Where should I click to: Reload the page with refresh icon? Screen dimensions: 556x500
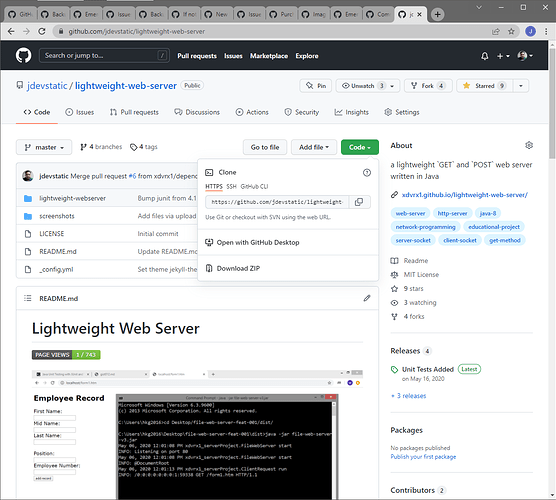(x=42, y=32)
